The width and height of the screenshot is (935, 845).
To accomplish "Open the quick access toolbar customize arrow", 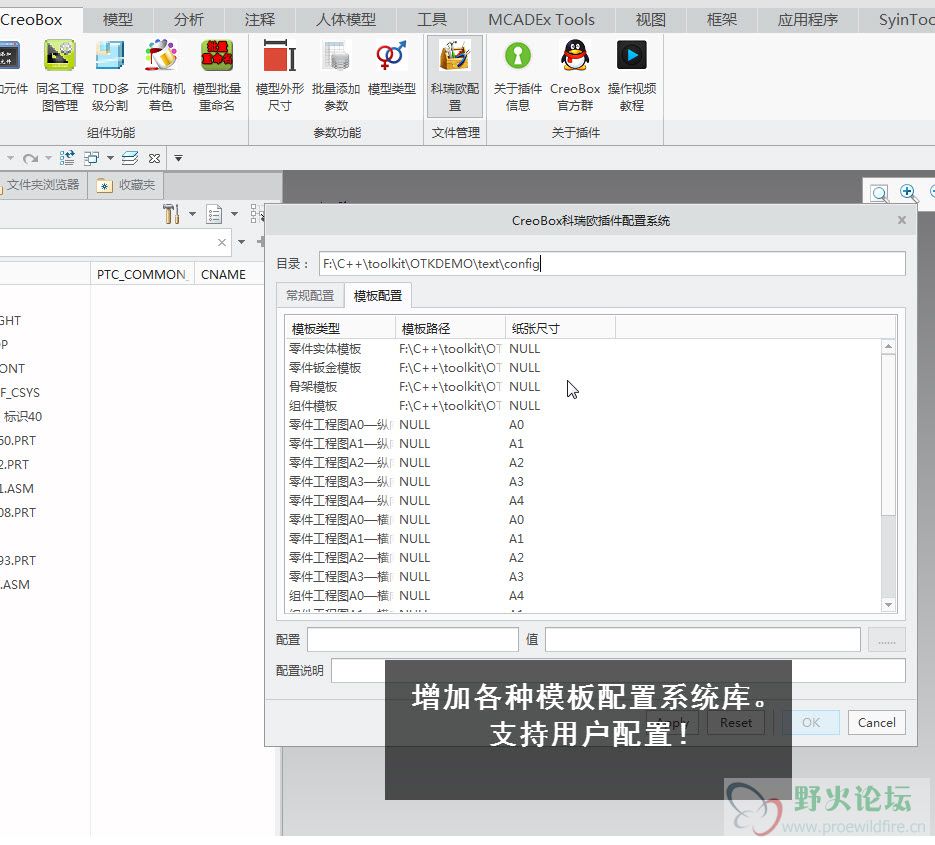I will [x=178, y=159].
